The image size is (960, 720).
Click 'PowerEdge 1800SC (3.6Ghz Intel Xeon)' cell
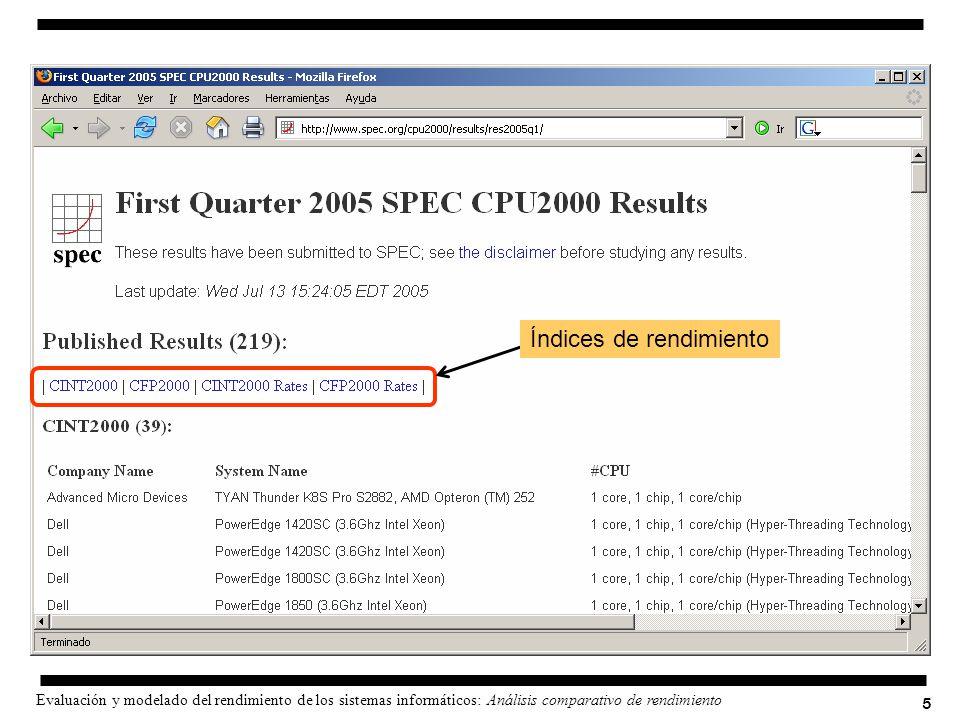pyautogui.click(x=330, y=578)
